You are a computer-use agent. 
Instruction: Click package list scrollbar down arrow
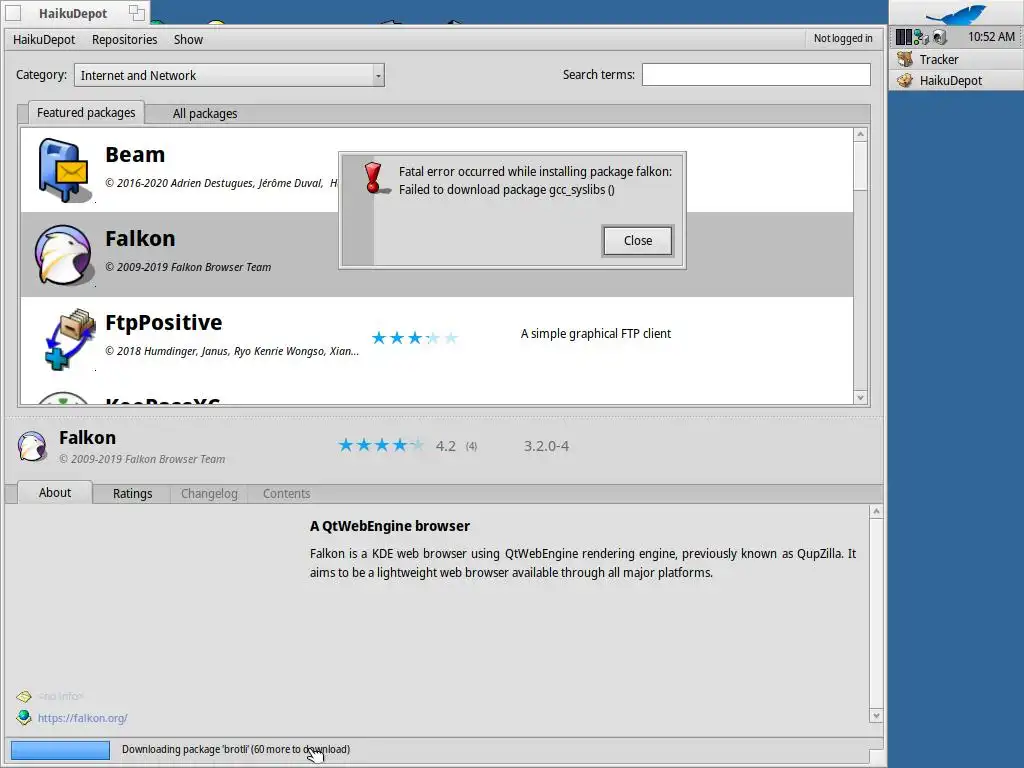pyautogui.click(x=860, y=397)
